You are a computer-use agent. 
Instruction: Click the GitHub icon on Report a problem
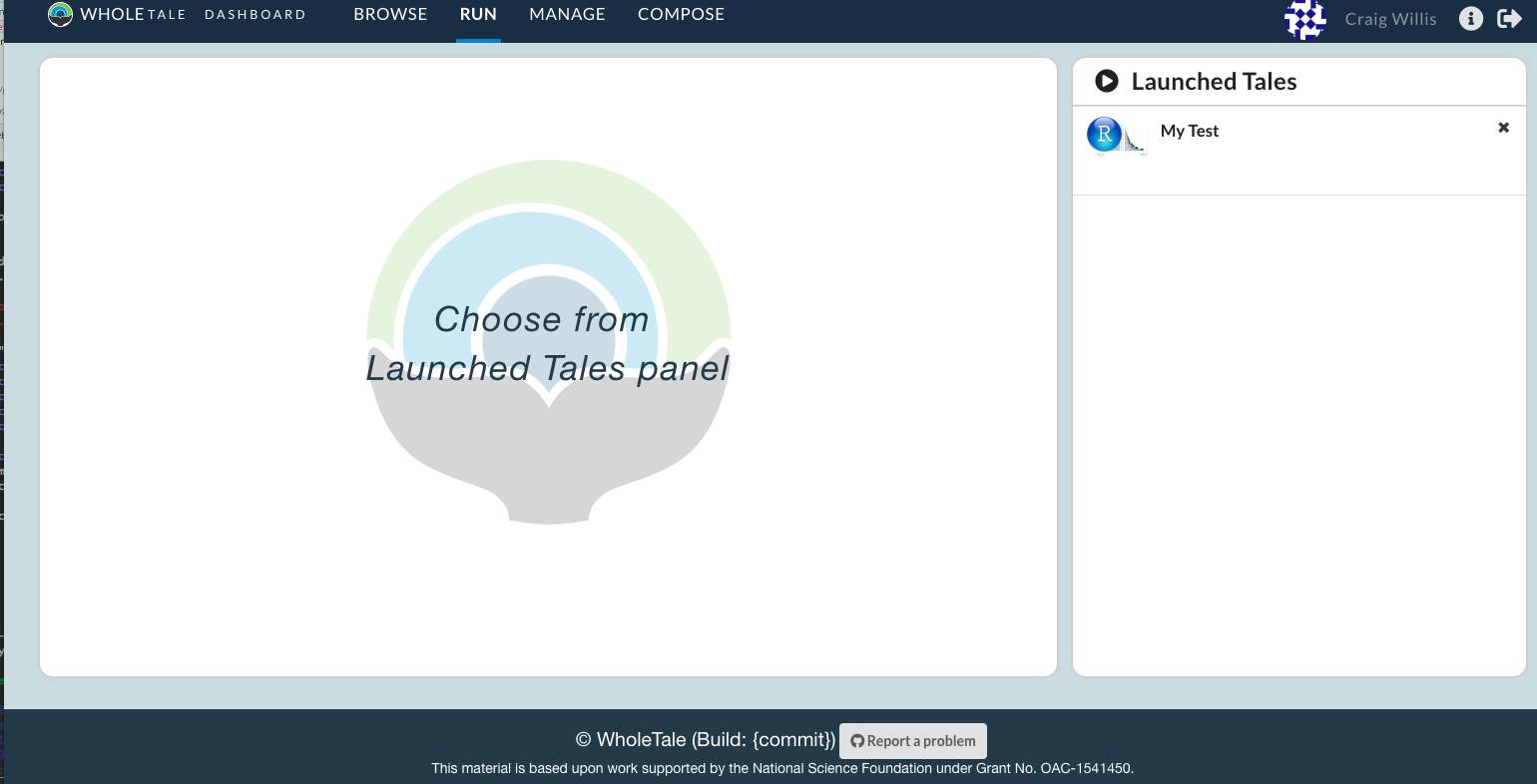(x=858, y=740)
